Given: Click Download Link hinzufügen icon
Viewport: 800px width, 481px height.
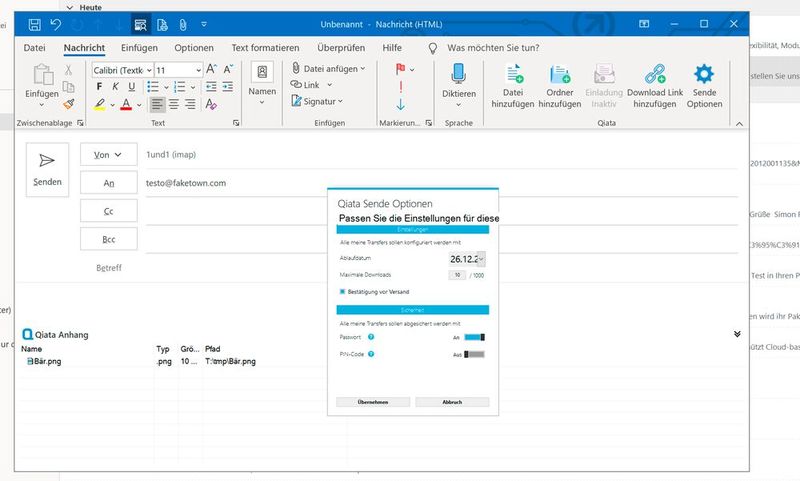Looking at the screenshot, I should (654, 76).
